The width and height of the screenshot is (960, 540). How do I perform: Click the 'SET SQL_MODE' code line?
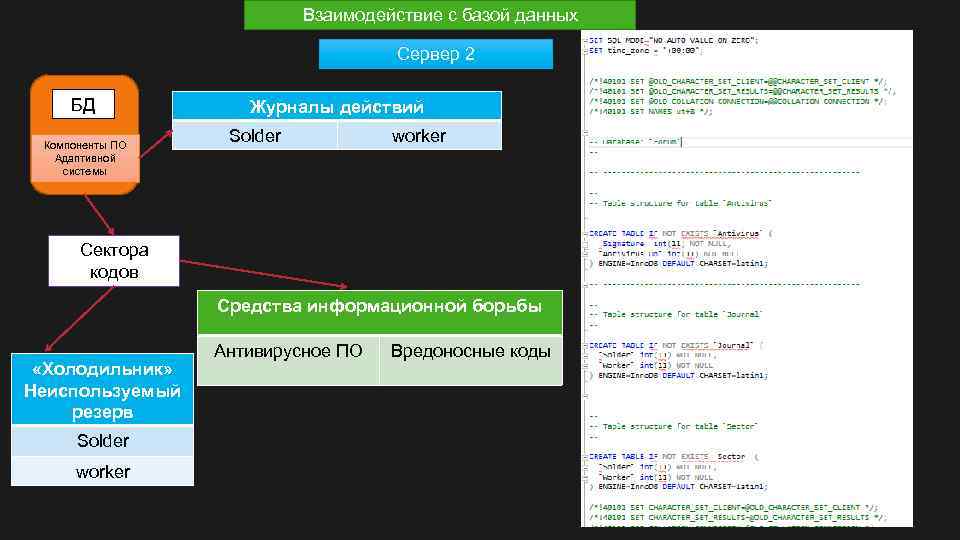click(673, 40)
